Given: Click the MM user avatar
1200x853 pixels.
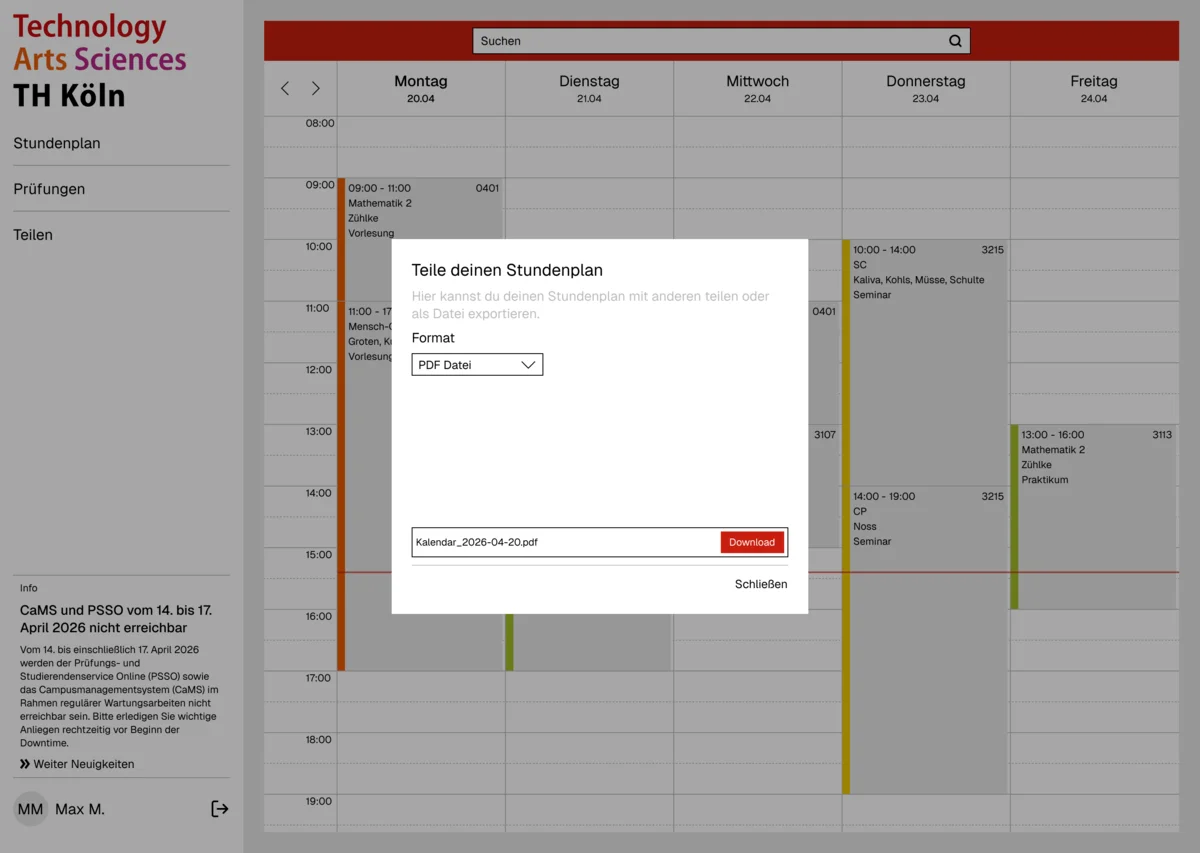Looking at the screenshot, I should (x=30, y=809).
